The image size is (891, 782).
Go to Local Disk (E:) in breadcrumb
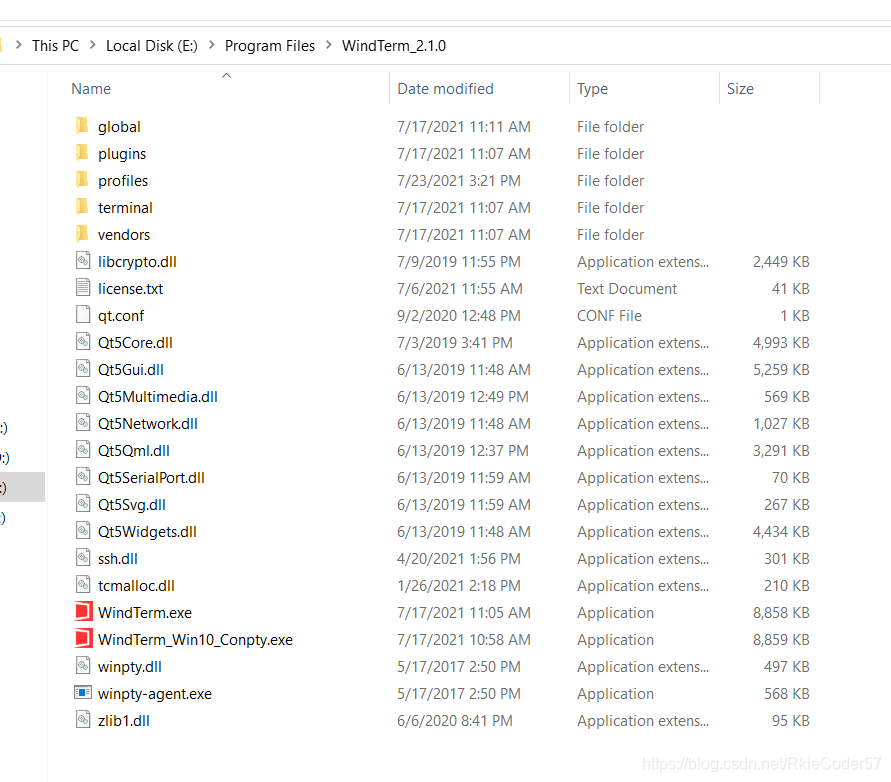tap(152, 45)
